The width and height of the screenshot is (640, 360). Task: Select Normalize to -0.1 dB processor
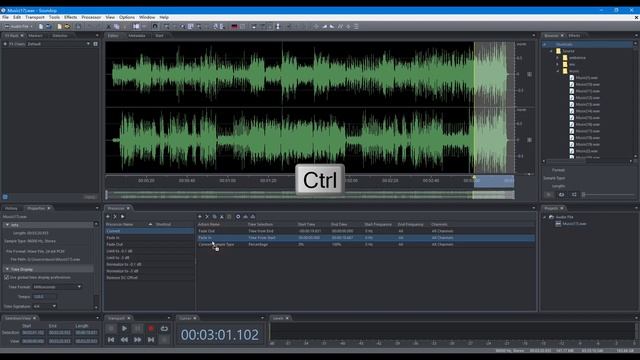point(149,264)
